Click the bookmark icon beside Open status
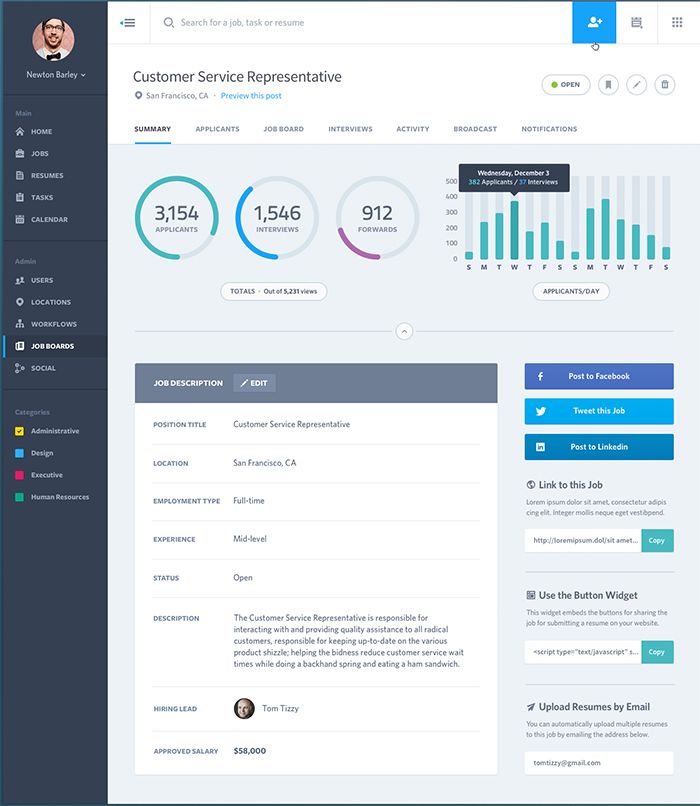Image resolution: width=700 pixels, height=806 pixels. click(x=607, y=85)
